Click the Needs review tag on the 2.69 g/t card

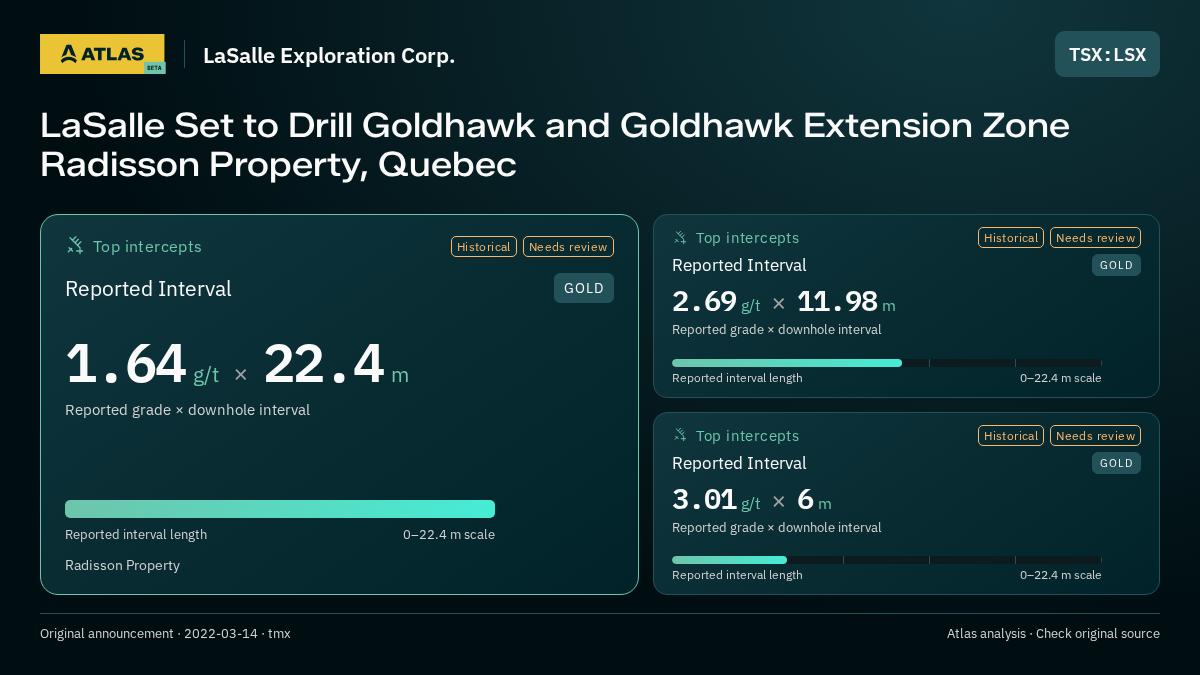pos(1095,238)
